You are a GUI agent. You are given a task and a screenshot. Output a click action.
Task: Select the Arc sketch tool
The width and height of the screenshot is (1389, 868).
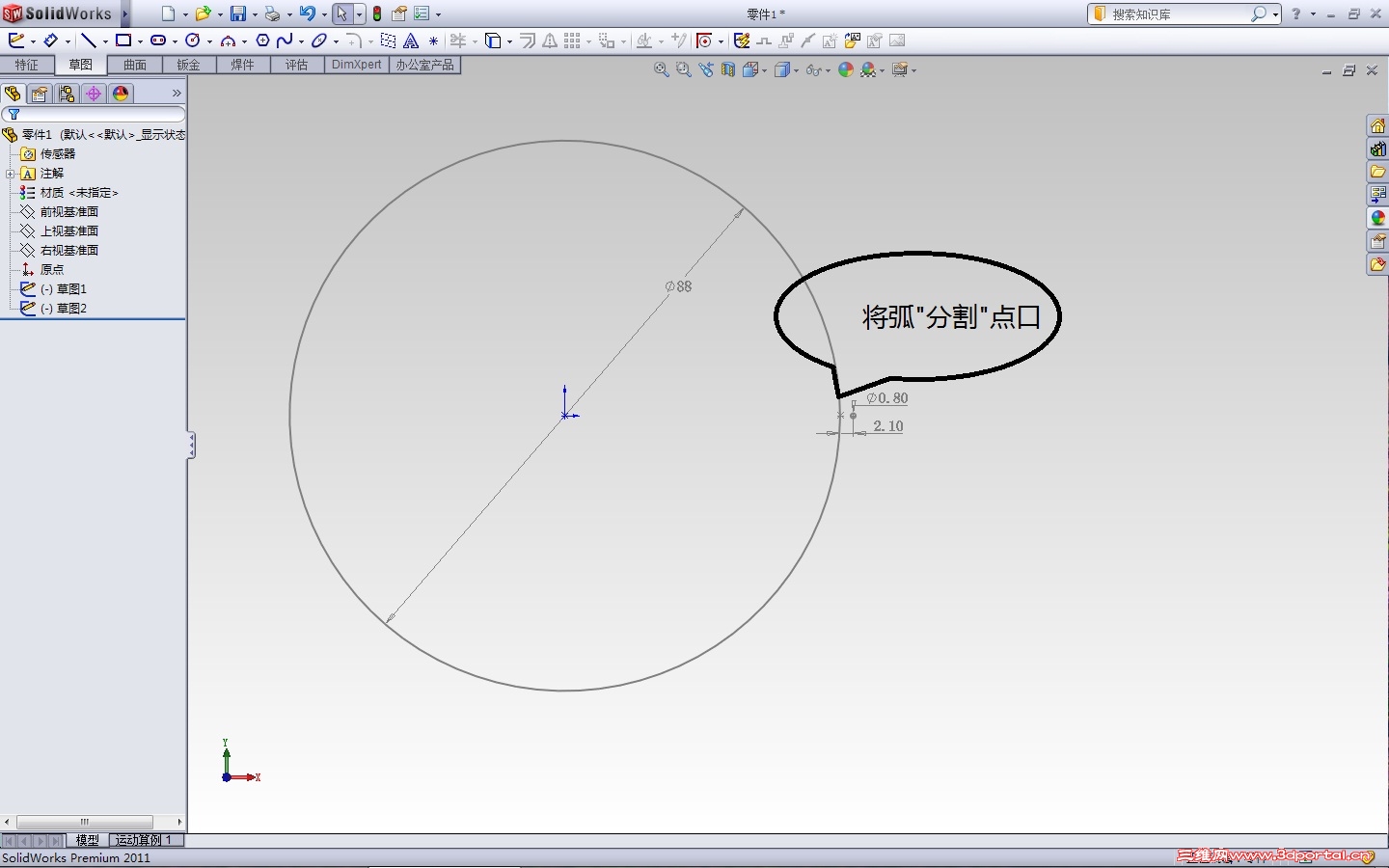click(228, 41)
